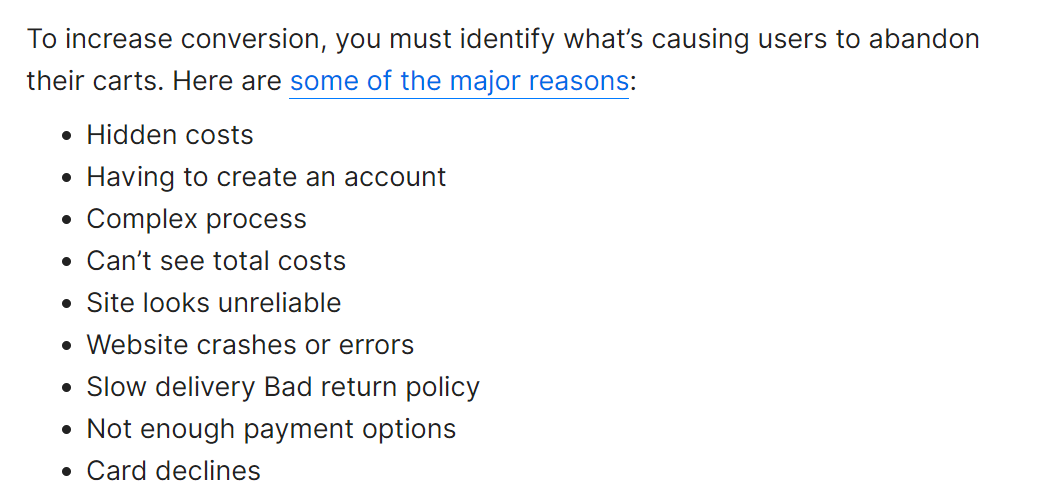The width and height of the screenshot is (1045, 498).
Task: Click the bullet before "Website crashes or errors"
Action: coord(67,347)
